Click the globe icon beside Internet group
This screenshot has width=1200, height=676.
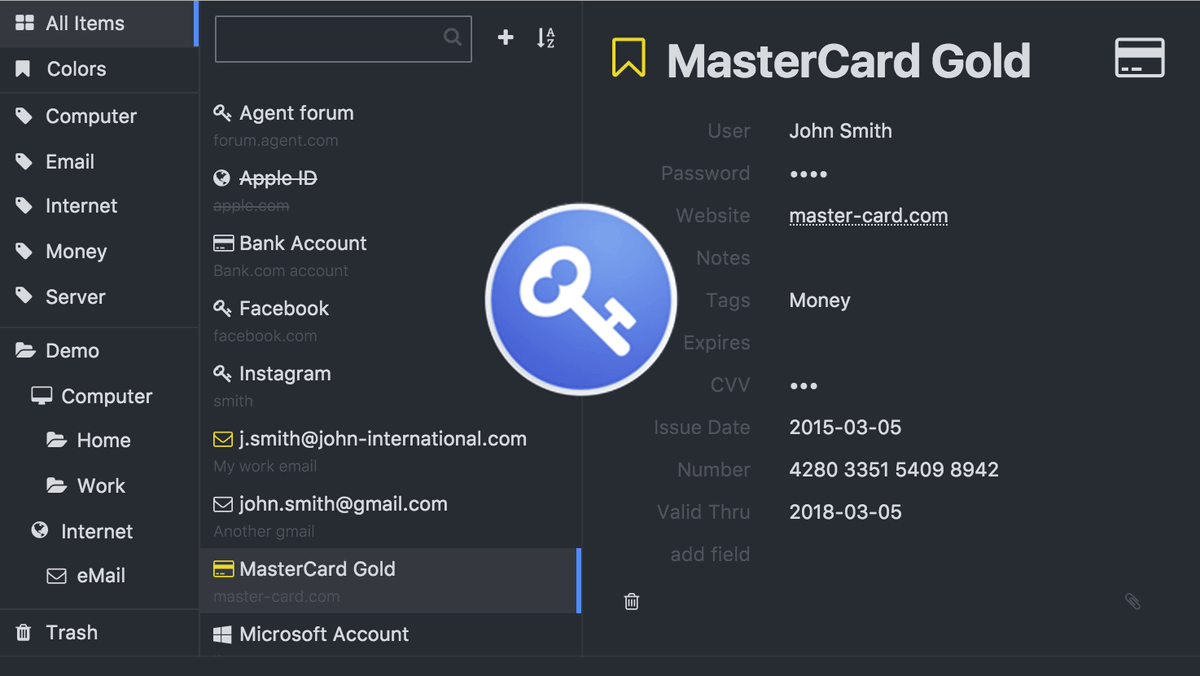click(x=40, y=530)
